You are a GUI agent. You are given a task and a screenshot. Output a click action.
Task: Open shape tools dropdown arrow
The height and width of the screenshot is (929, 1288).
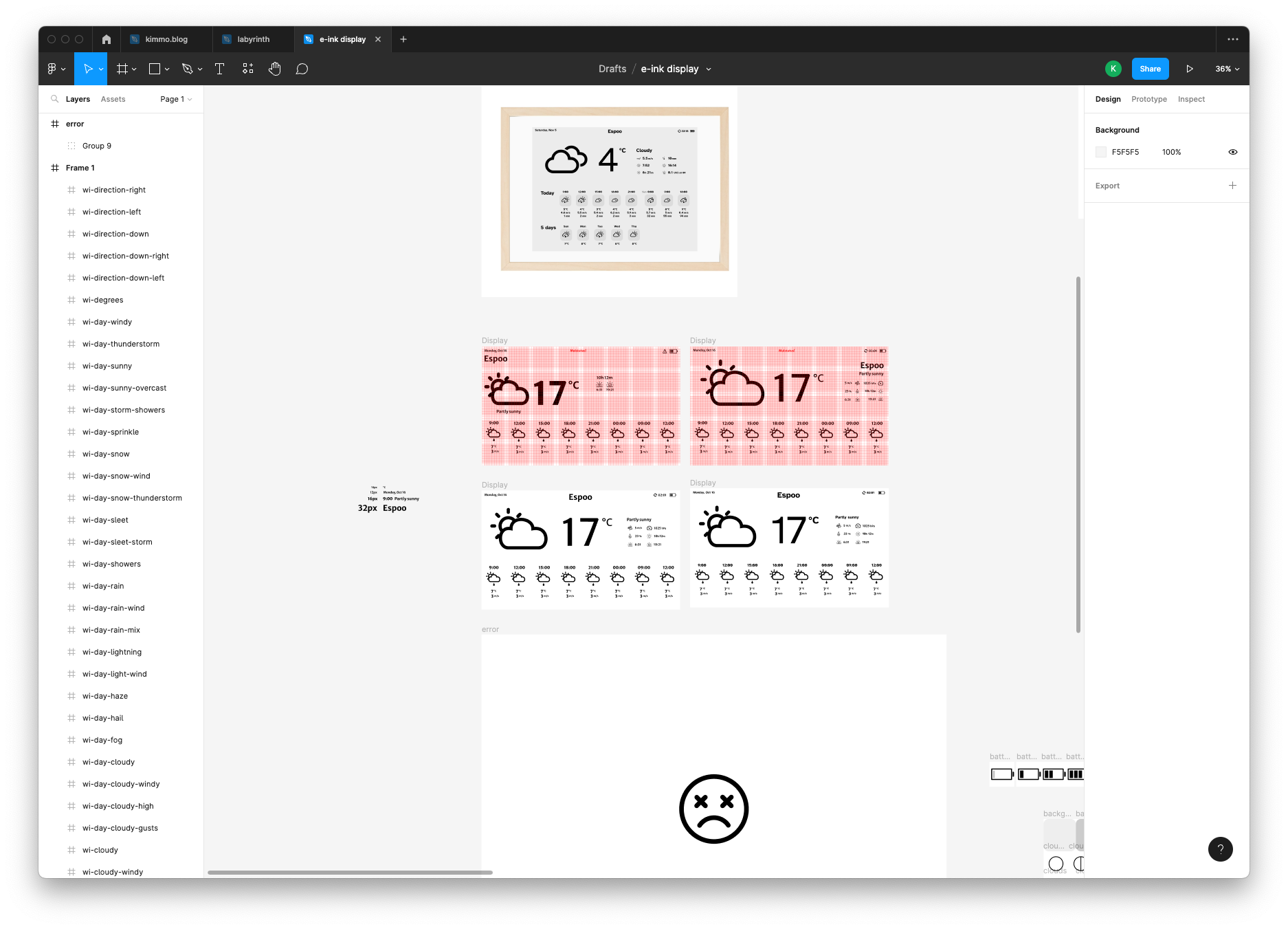167,69
